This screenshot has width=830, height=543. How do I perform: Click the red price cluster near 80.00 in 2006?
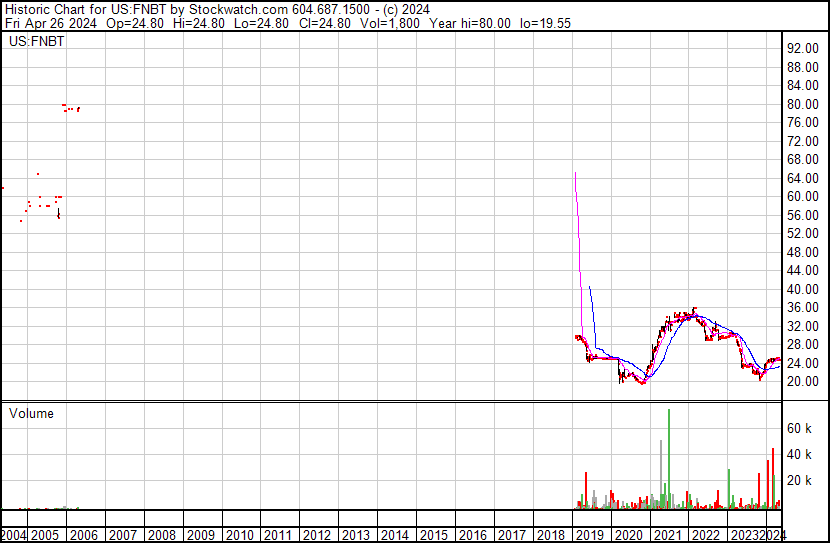click(71, 108)
